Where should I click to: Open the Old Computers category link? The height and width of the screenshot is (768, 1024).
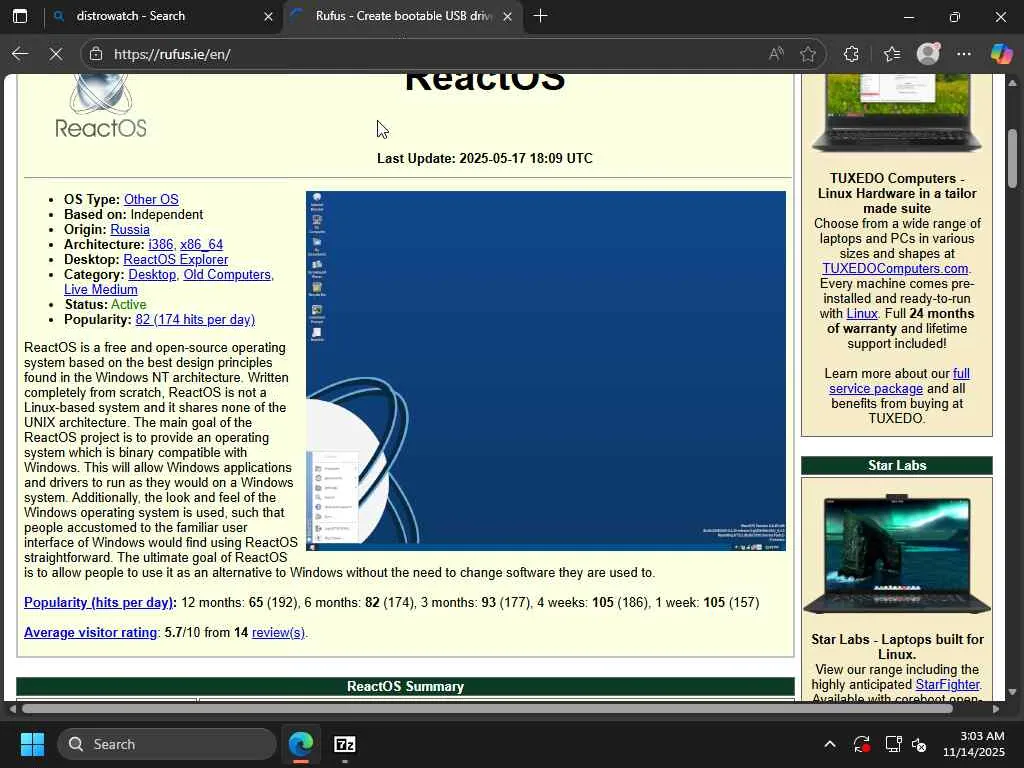(x=227, y=274)
